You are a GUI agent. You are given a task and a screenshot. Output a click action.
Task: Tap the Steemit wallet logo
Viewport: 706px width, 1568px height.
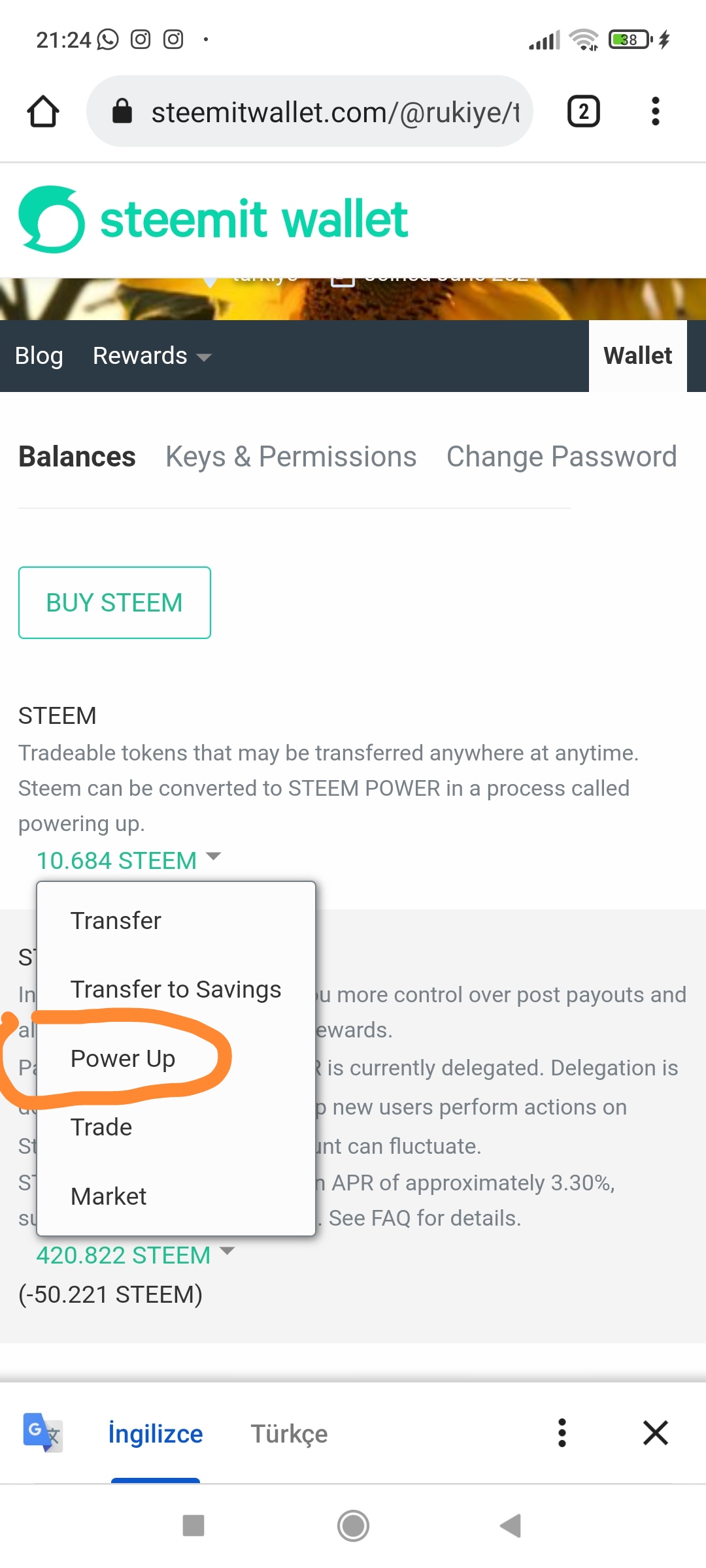pyautogui.click(x=213, y=220)
